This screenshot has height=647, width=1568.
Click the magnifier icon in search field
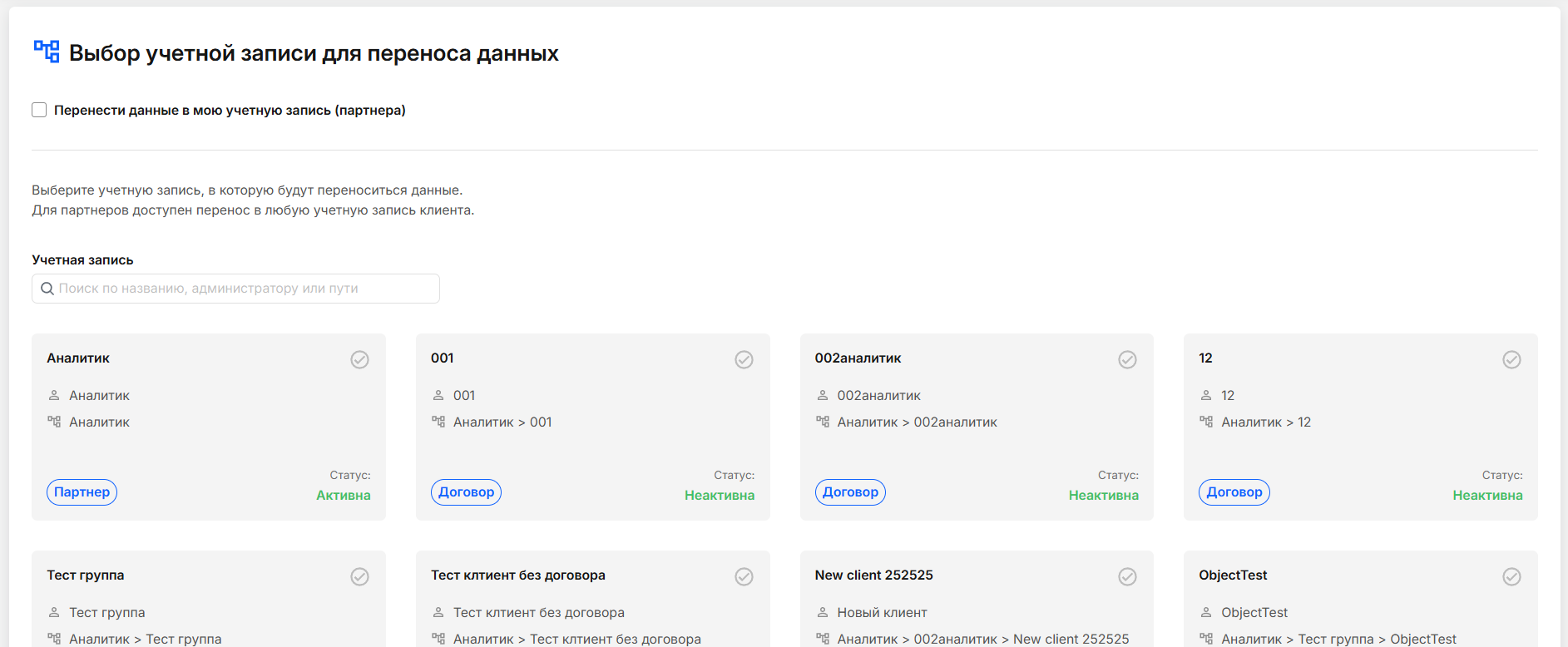click(x=47, y=289)
